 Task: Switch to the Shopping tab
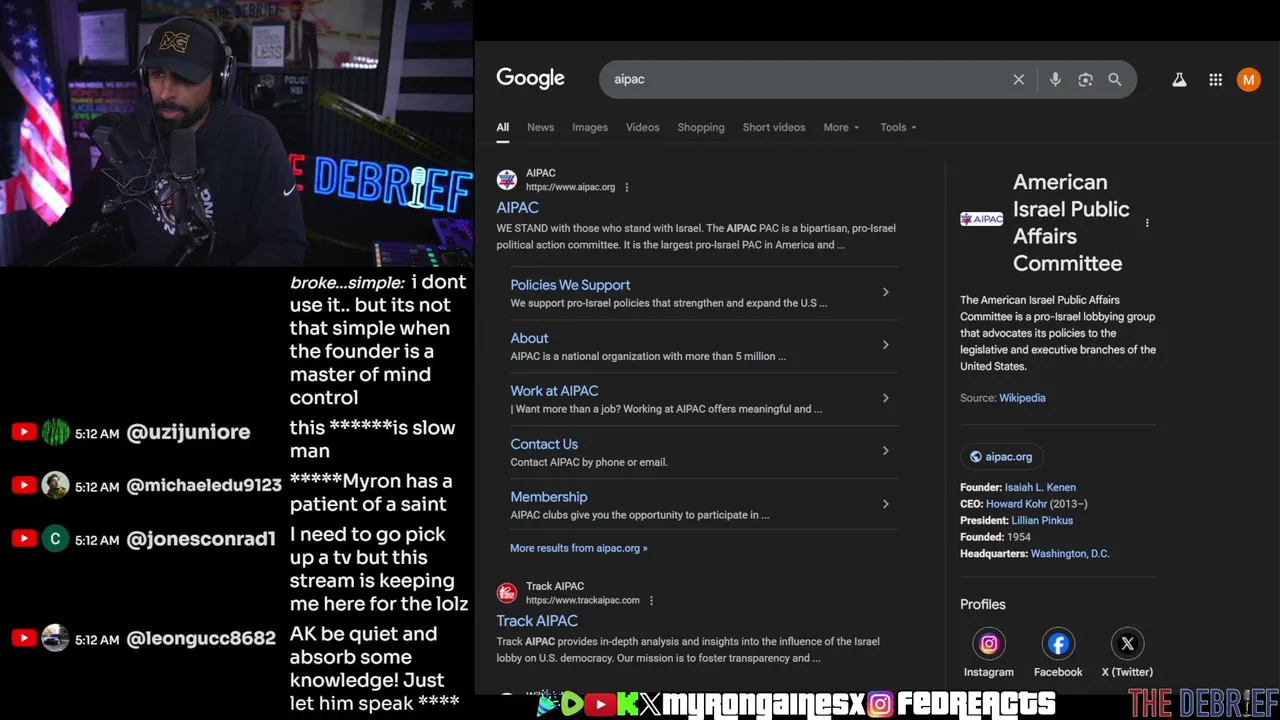[700, 127]
